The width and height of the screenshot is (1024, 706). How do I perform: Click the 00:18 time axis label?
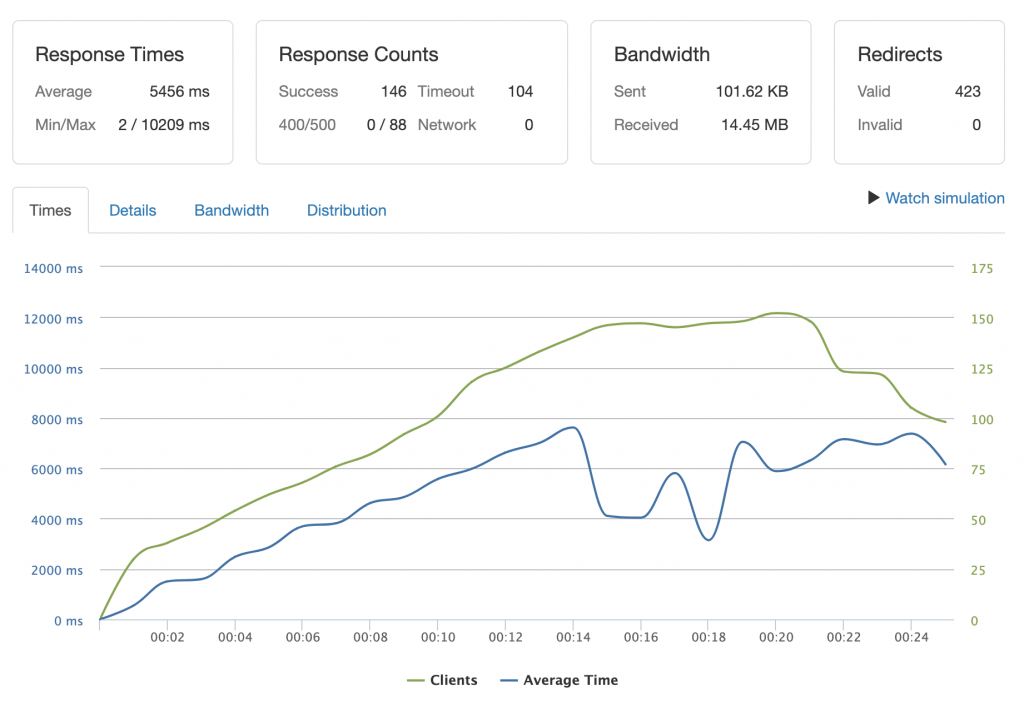(x=709, y=637)
